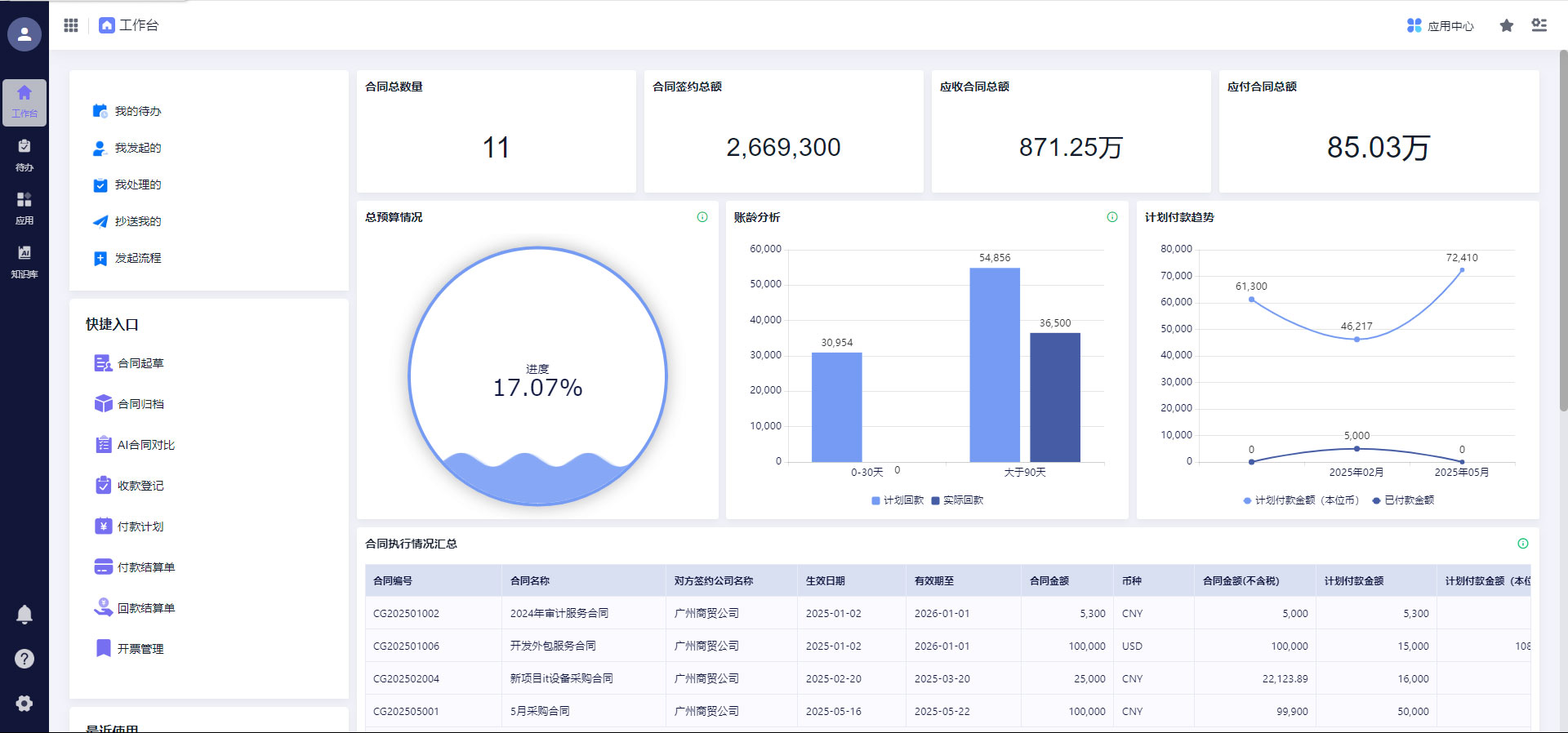1568x733 pixels.
Task: Open the notifications bell icon
Action: pos(24,614)
